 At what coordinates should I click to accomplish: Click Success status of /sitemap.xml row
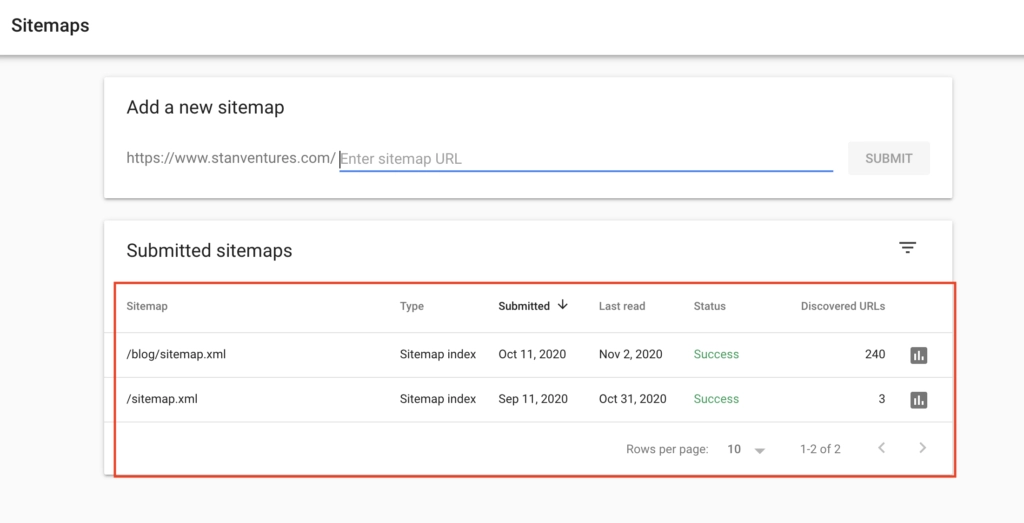(x=716, y=399)
